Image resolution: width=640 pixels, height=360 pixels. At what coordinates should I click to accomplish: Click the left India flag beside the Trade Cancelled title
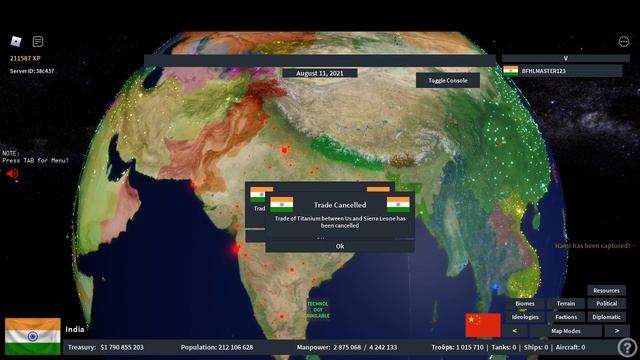point(282,204)
